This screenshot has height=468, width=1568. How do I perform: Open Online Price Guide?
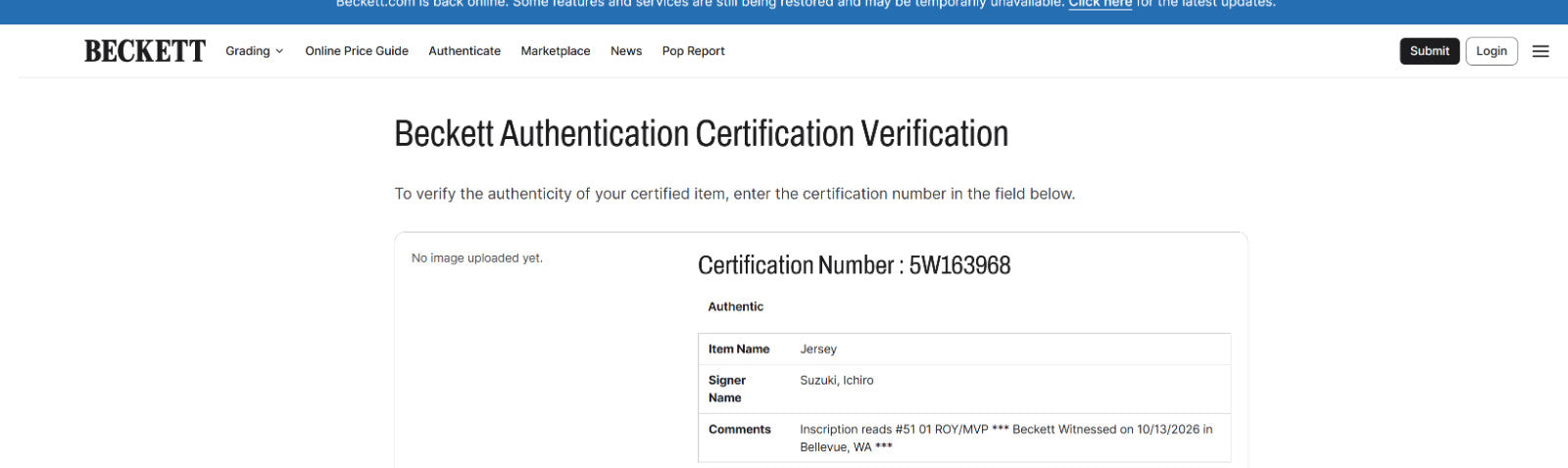coord(357,51)
